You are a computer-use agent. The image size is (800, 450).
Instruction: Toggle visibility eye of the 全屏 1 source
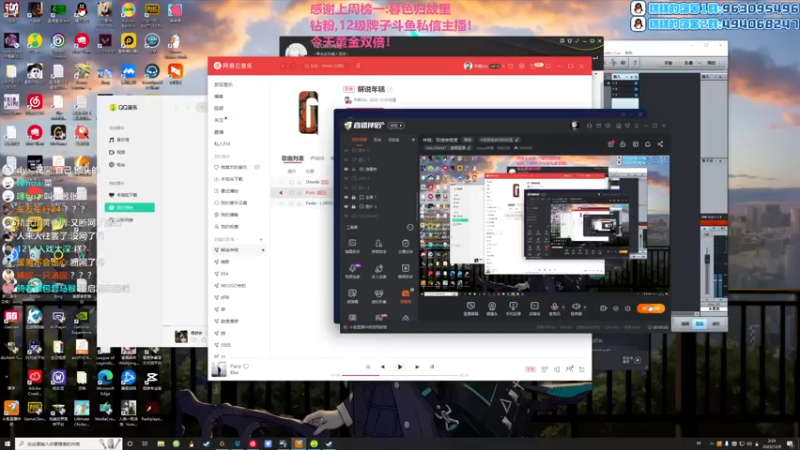(346, 197)
